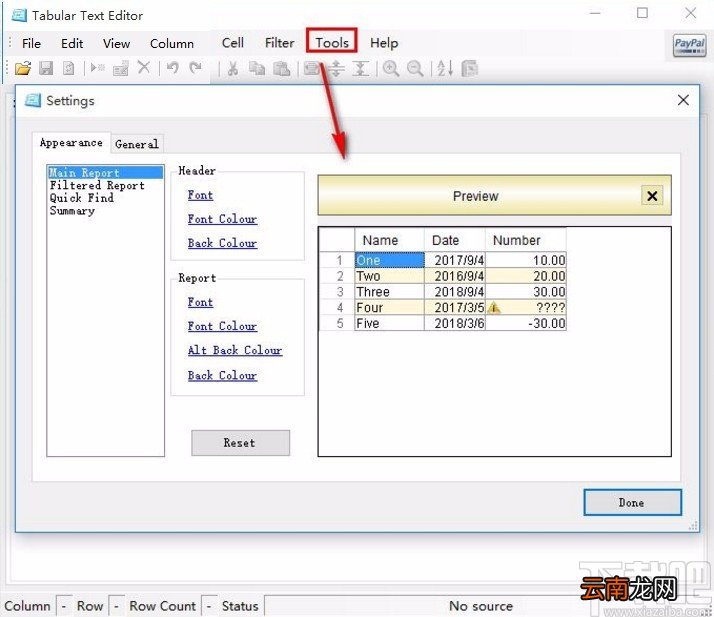Screen dimensions: 714x617
Task: Click the Paste clipboard icon
Action: 281,69
